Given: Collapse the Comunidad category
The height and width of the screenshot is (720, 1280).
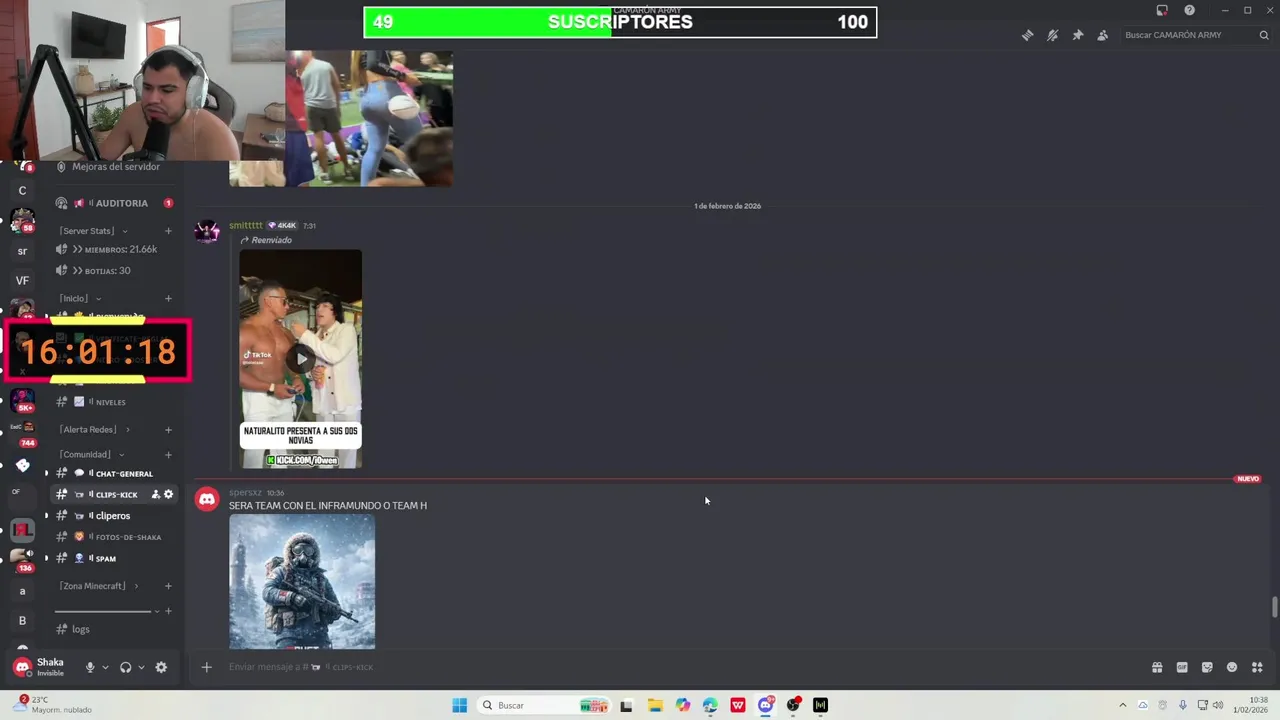Looking at the screenshot, I should pyautogui.click(x=90, y=454).
